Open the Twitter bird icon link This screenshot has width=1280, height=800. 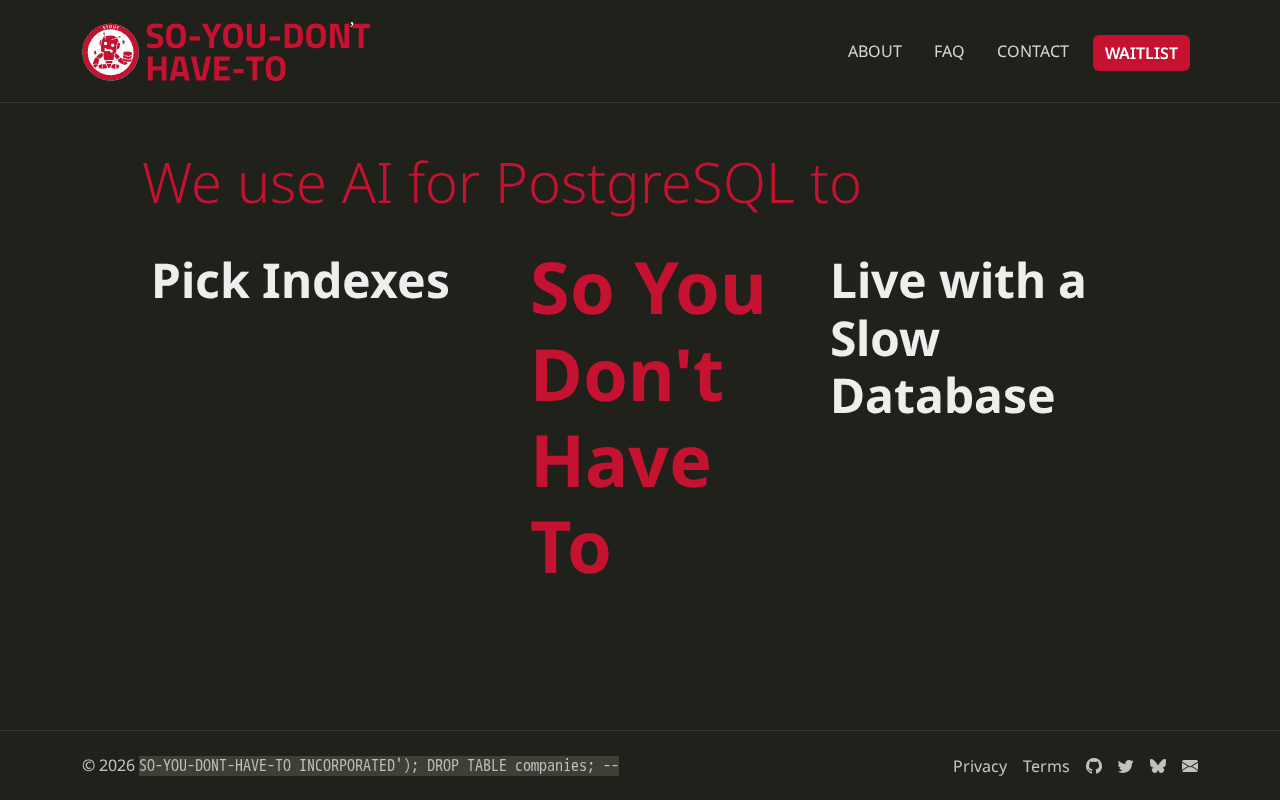coord(1126,766)
